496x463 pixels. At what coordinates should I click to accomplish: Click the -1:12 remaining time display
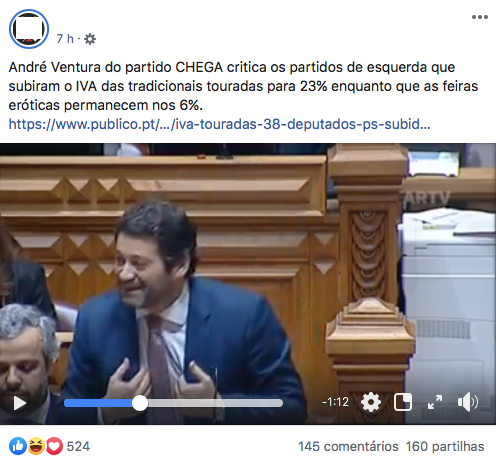pos(335,402)
